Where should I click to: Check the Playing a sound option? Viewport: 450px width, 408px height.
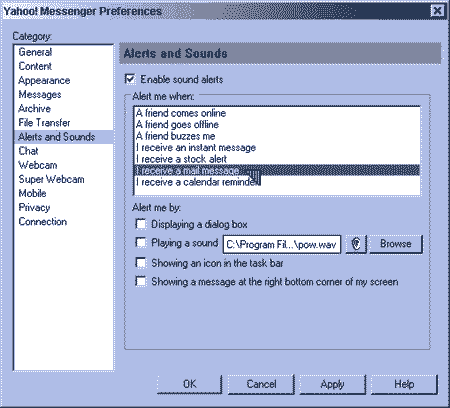pyautogui.click(x=141, y=243)
